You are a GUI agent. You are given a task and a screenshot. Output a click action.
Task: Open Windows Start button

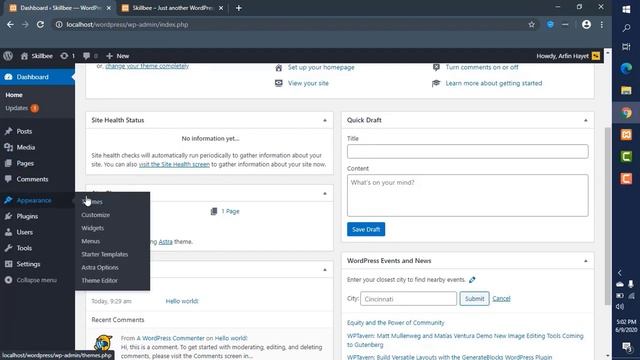click(626, 9)
